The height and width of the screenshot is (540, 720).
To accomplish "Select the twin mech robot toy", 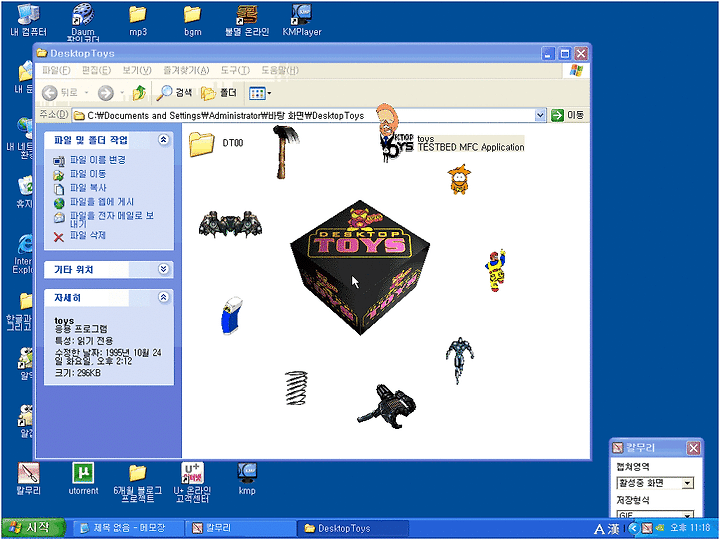I will (x=231, y=224).
